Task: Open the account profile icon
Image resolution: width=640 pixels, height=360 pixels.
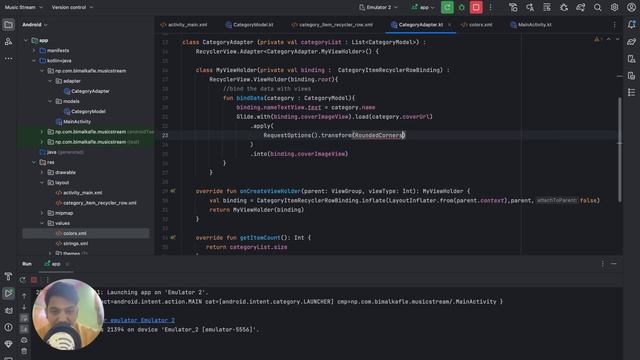Action: pos(631,7)
